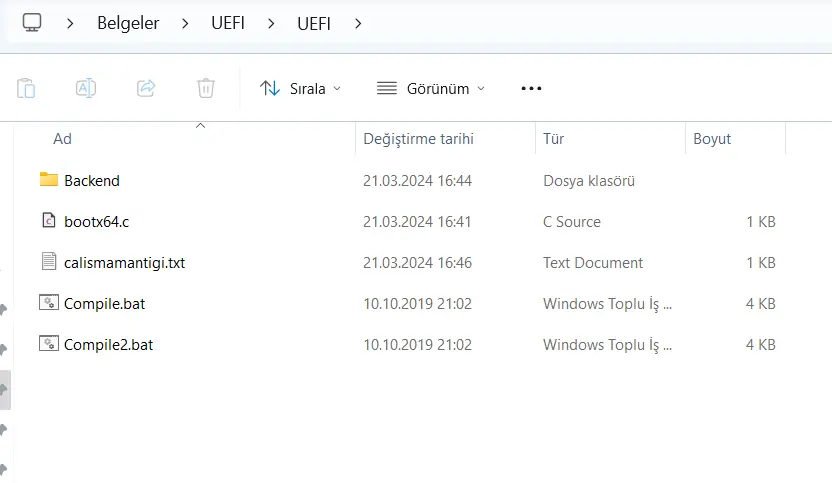Image resolution: width=832 pixels, height=483 pixels.
Task: Click the 4 KB size of Compile2.bat
Action: click(x=761, y=344)
